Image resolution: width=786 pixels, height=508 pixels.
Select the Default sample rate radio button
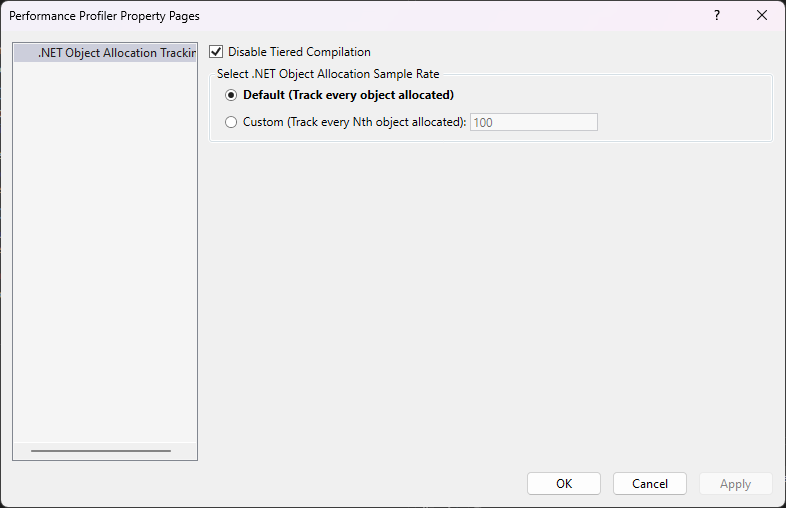(x=232, y=96)
